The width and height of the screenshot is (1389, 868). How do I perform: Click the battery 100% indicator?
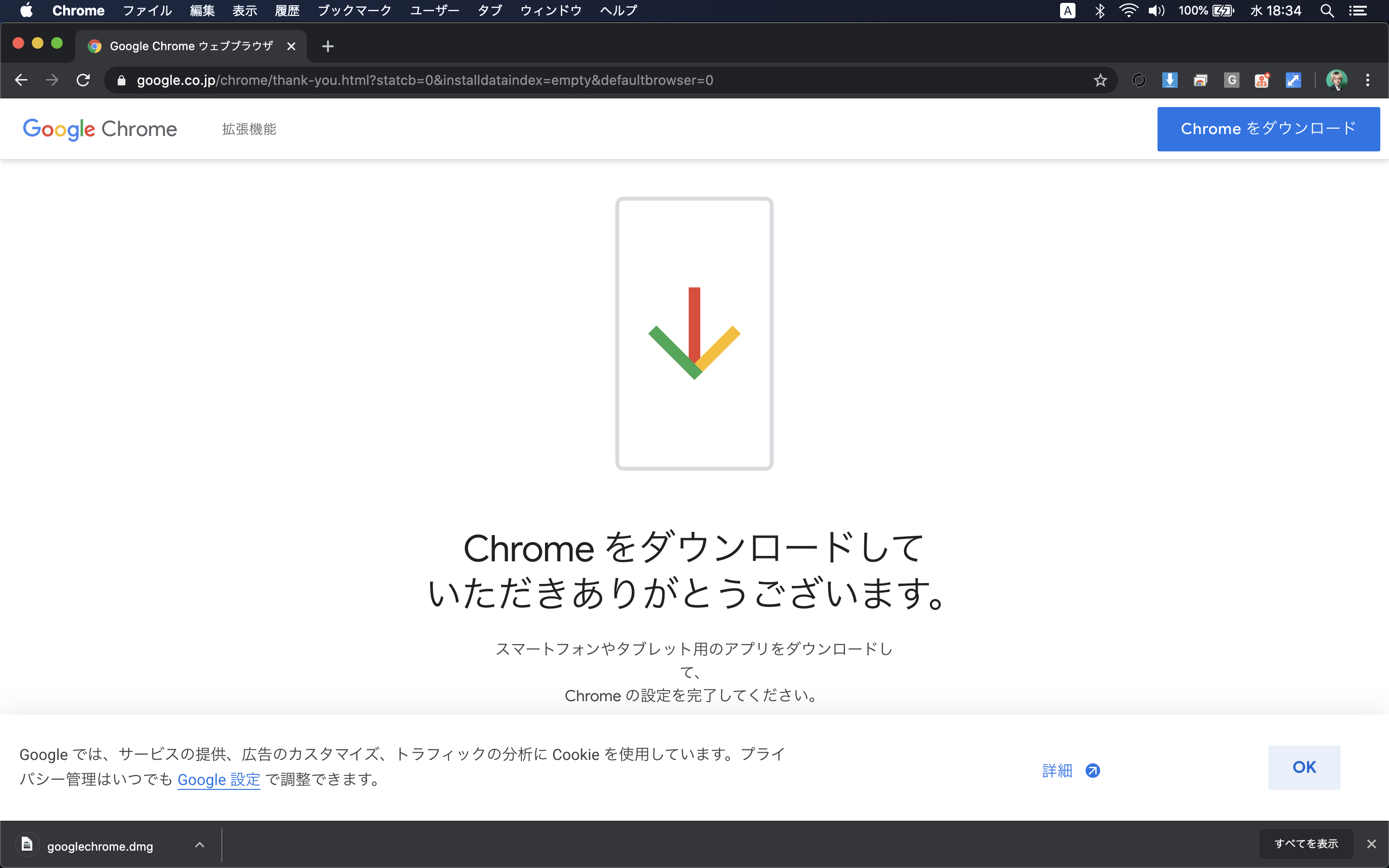[1207, 10]
